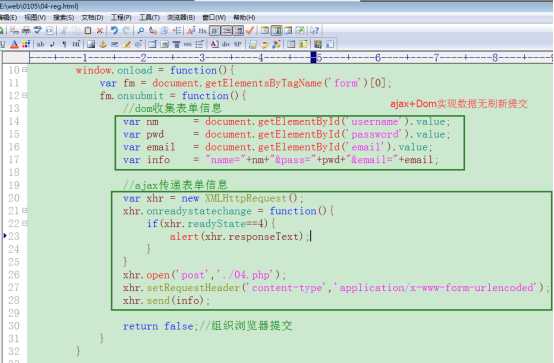
Task: Open the 编辑(E) menu
Action: tap(8, 17)
